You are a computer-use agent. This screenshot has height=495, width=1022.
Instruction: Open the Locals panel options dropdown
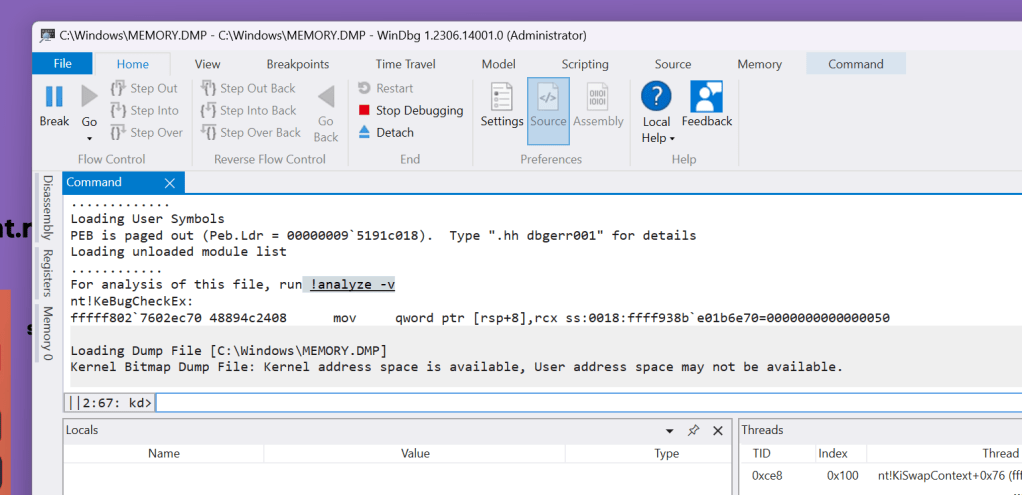pos(669,431)
